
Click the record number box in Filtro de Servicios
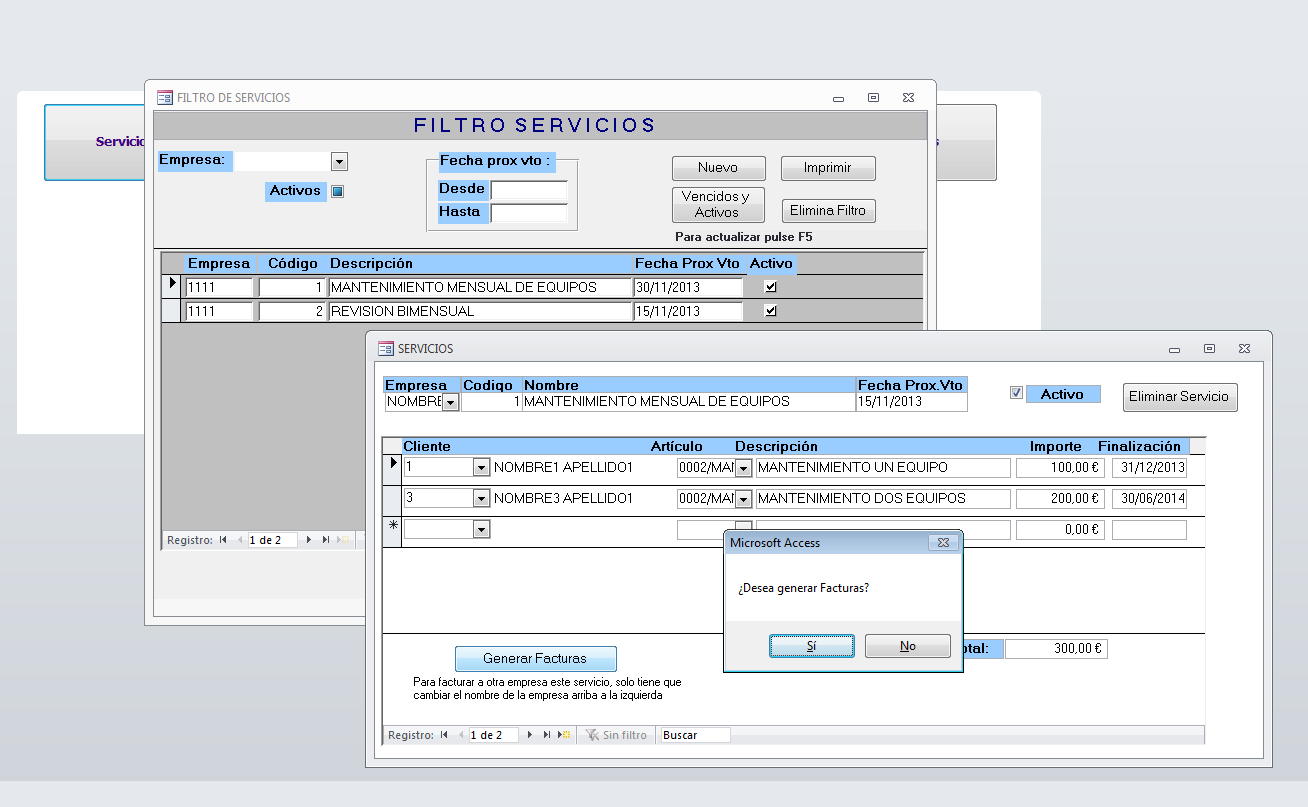click(x=273, y=540)
